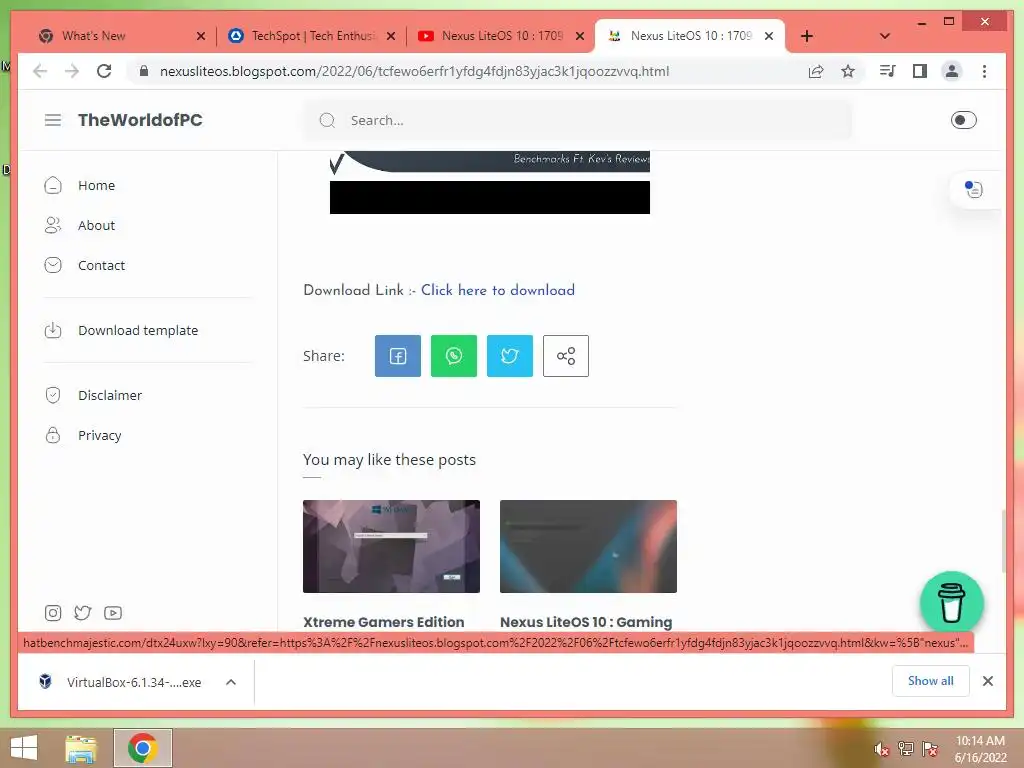Image resolution: width=1024 pixels, height=768 pixels.
Task: Open more share options button
Action: [566, 356]
